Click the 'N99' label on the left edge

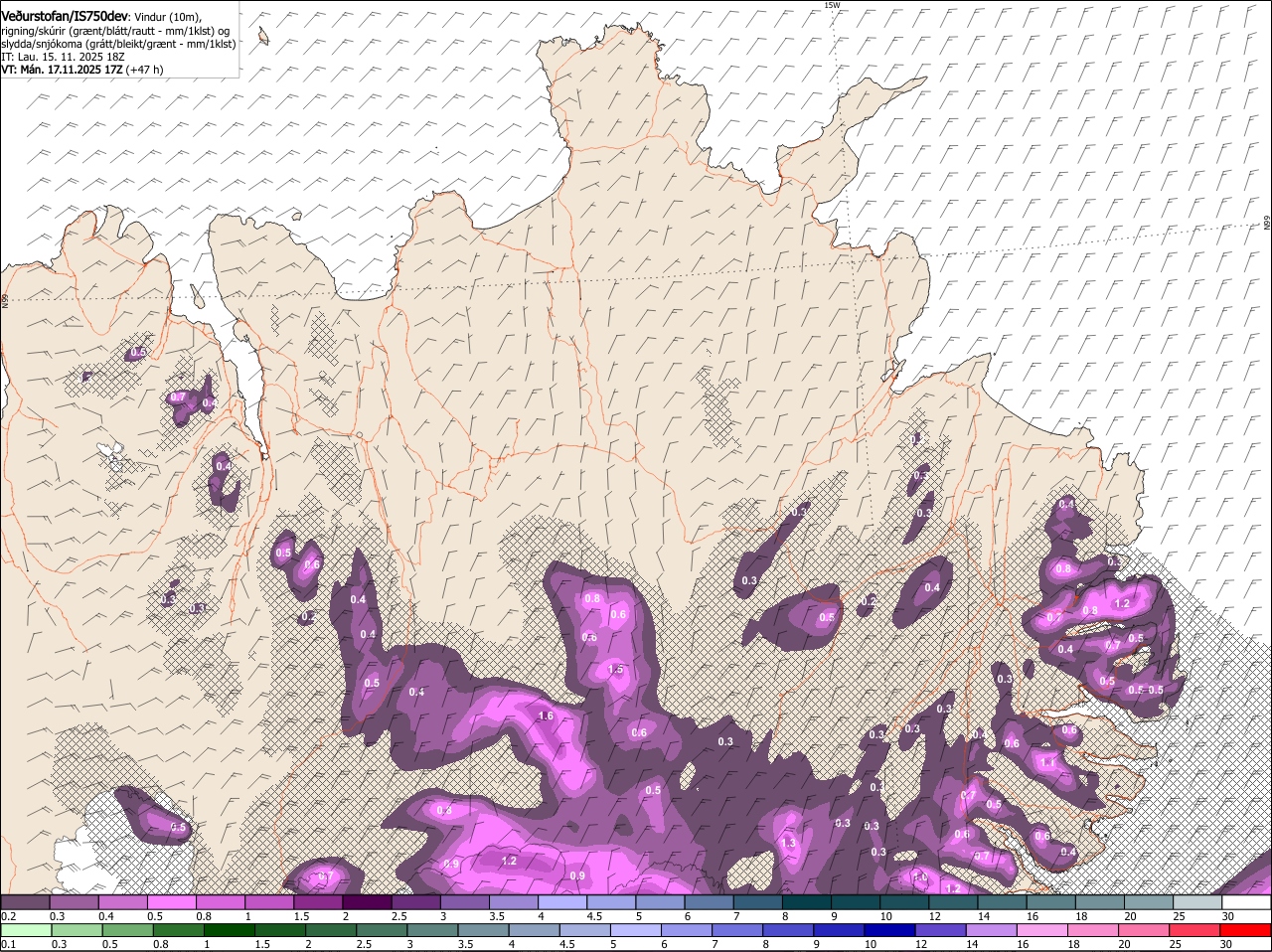point(5,300)
